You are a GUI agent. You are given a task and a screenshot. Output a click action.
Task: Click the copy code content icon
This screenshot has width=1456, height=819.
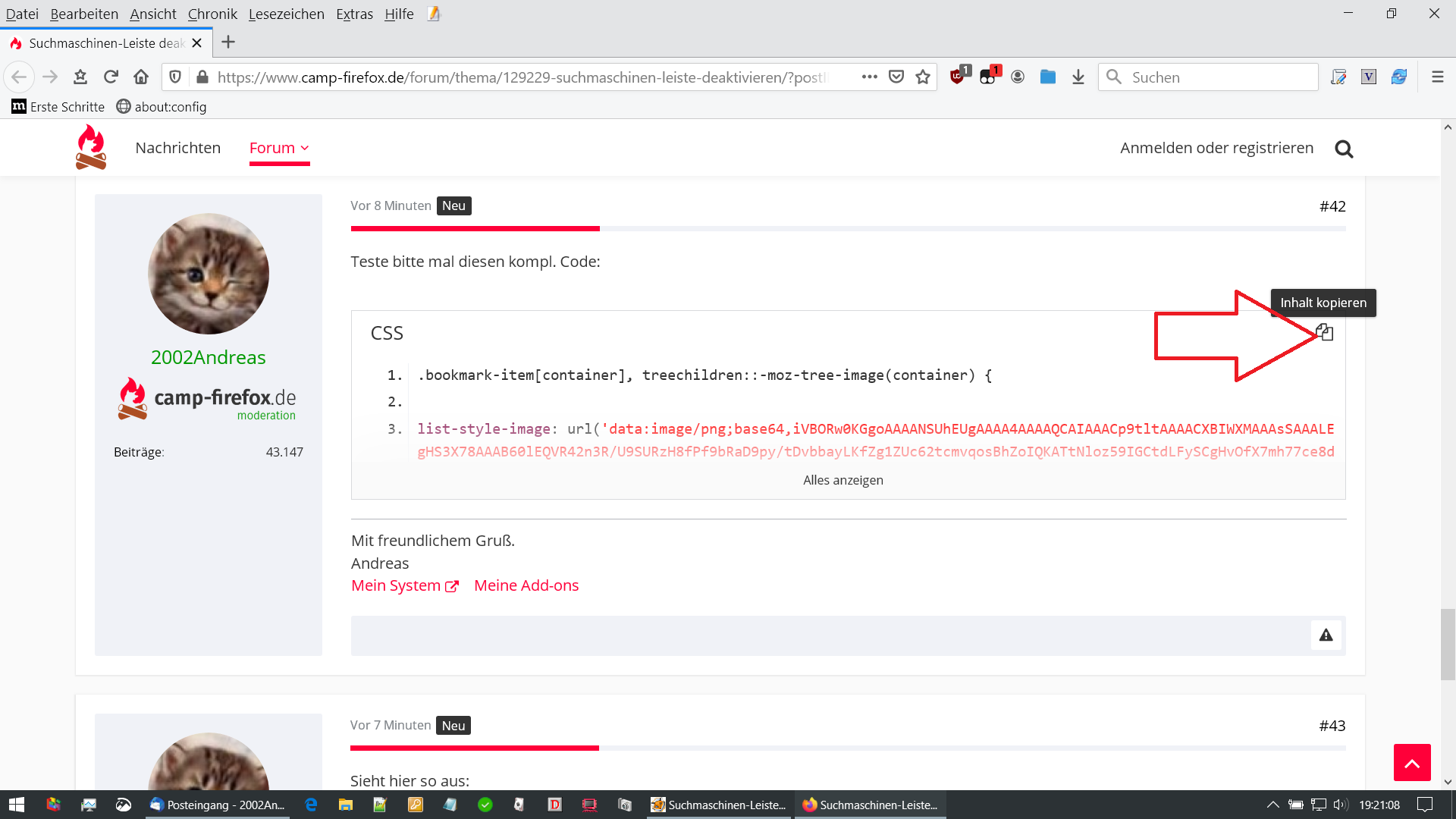(1325, 332)
